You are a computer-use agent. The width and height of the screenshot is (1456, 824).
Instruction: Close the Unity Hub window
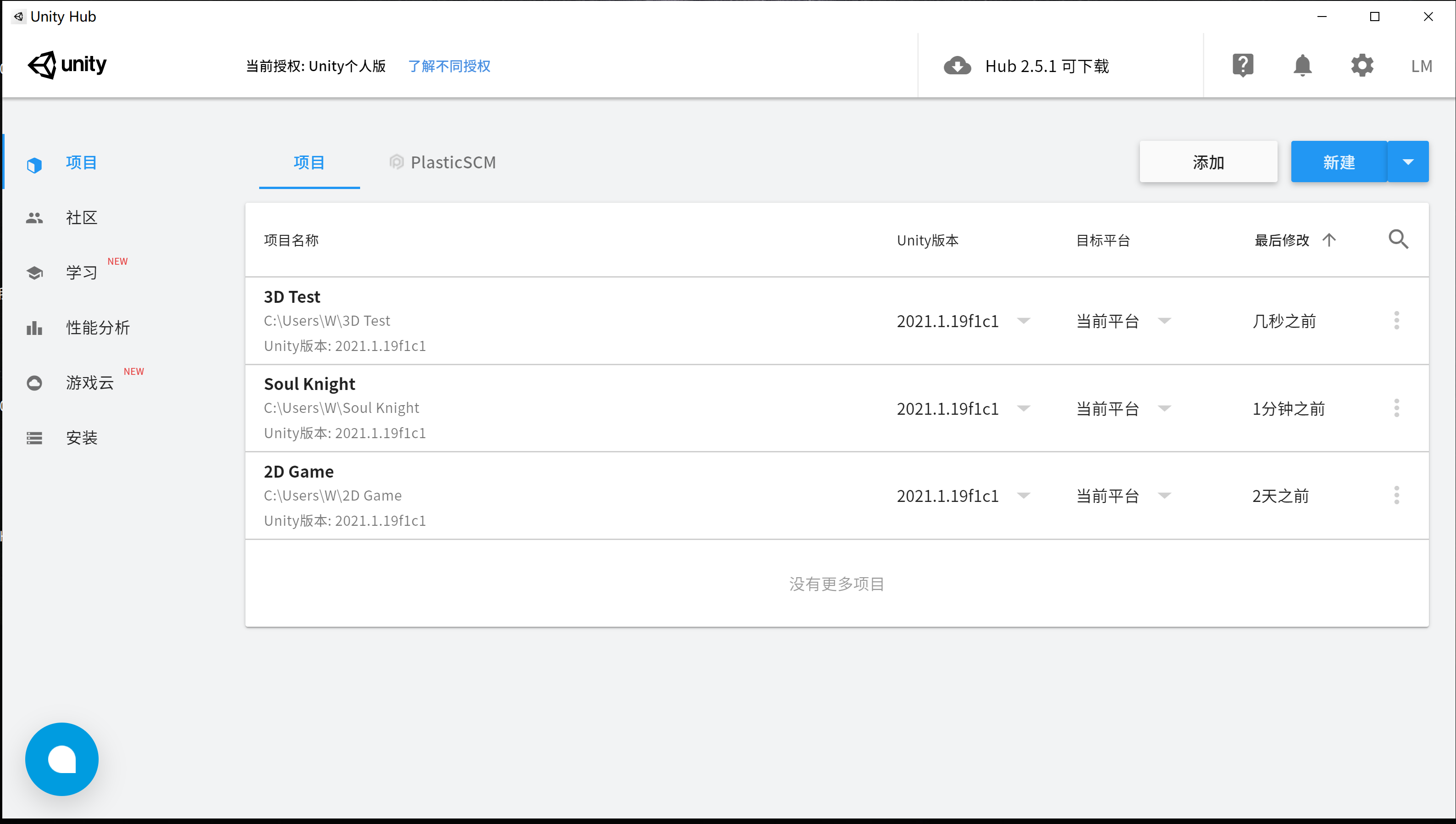(x=1428, y=17)
